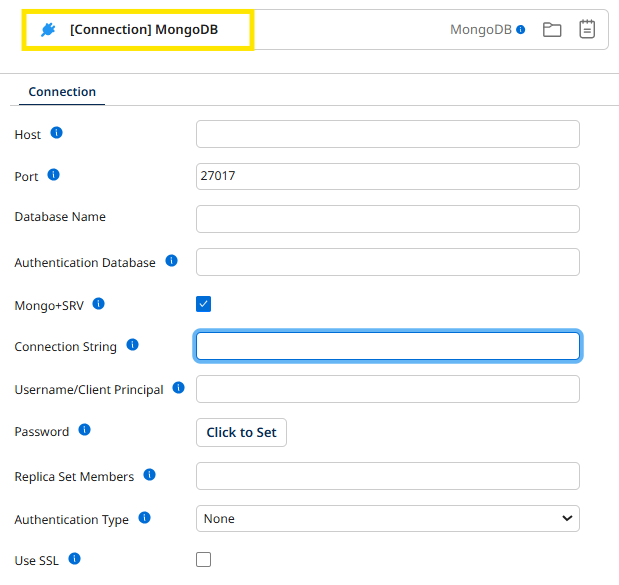Click the blue plug connection icon
Screen dimensions: 619x585
click(48, 30)
